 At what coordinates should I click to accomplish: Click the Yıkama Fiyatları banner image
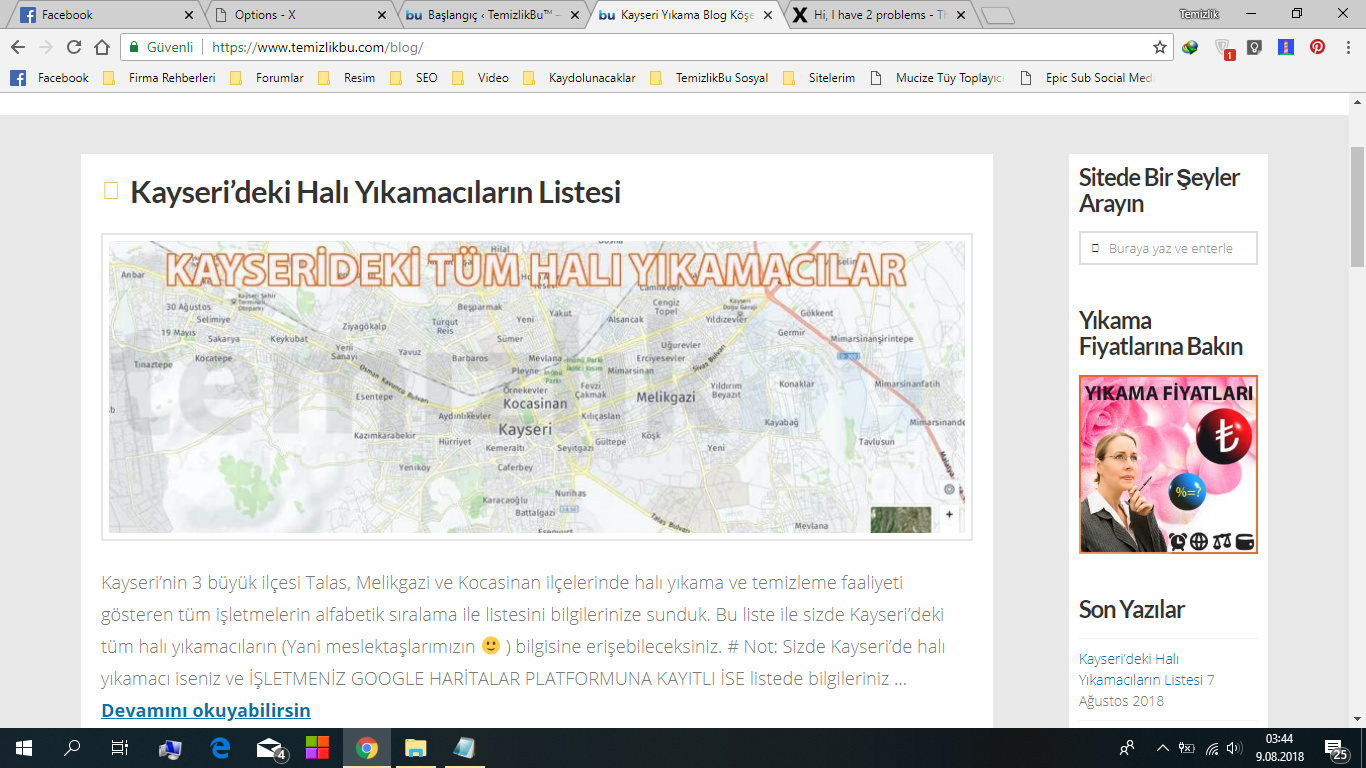point(1168,464)
